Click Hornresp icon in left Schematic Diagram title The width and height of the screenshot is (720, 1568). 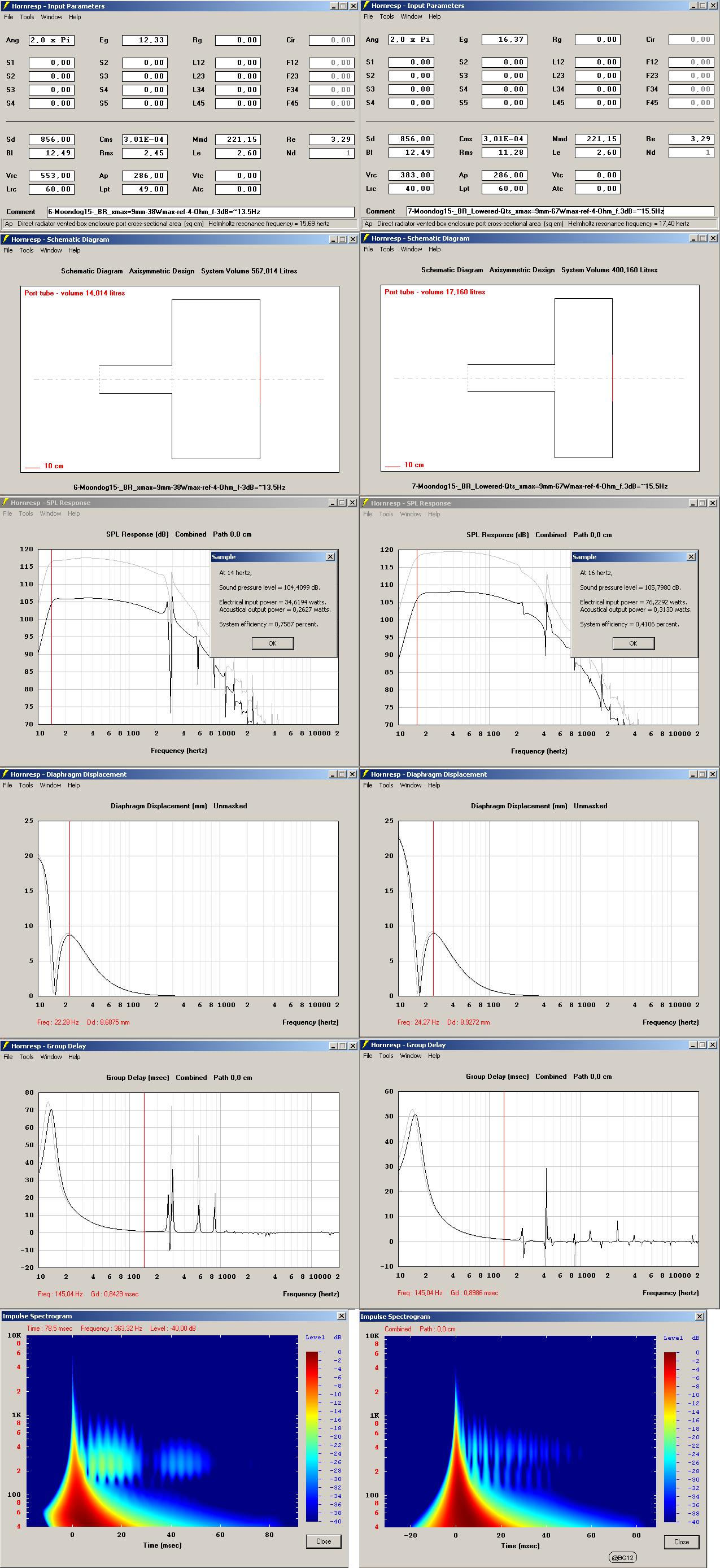tap(6, 239)
